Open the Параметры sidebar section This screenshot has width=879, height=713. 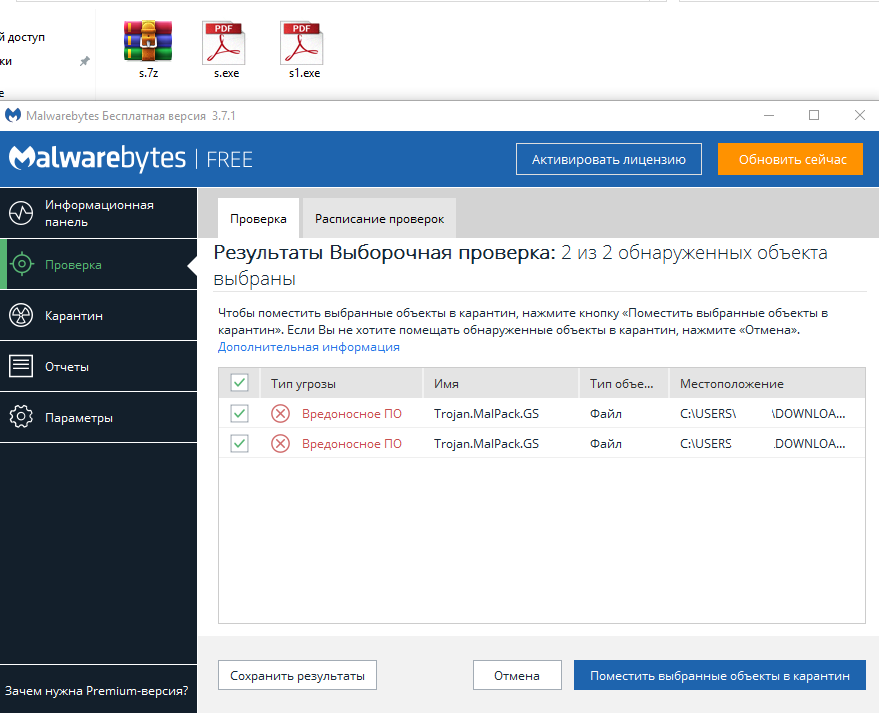pos(99,417)
